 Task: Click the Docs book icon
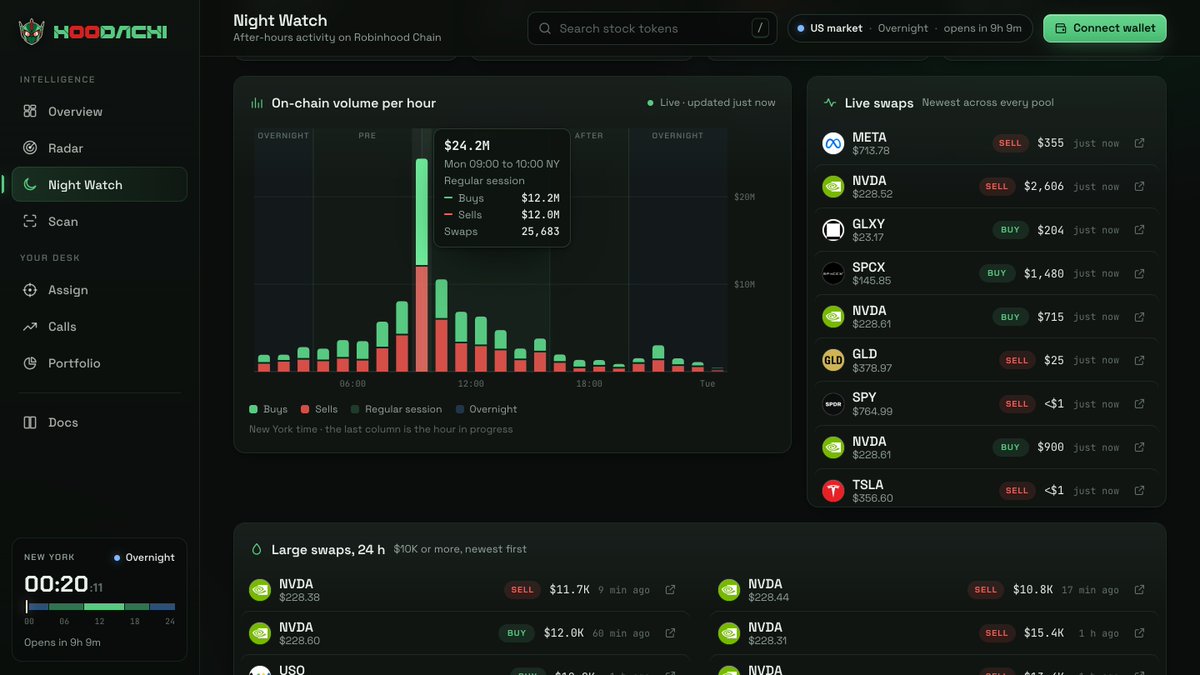[30, 422]
